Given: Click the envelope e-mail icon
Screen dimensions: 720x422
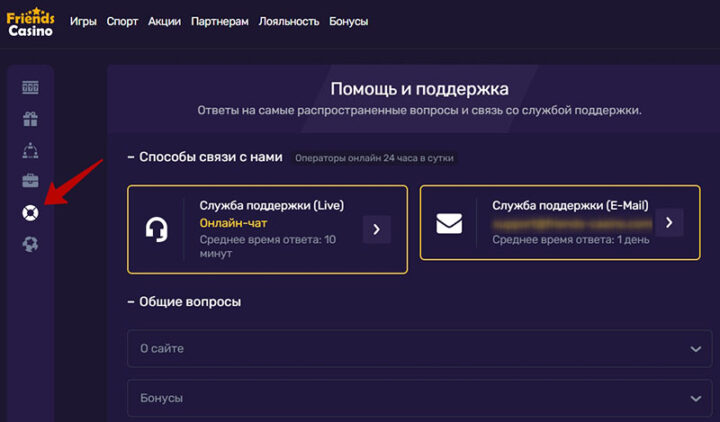Looking at the screenshot, I should [449, 223].
